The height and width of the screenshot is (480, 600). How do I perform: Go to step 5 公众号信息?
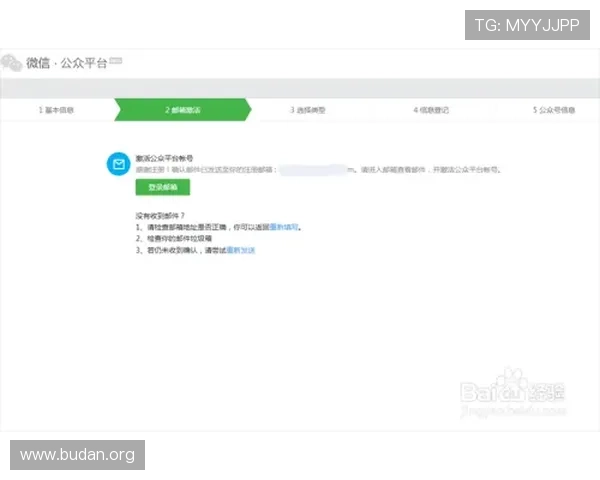[554, 110]
